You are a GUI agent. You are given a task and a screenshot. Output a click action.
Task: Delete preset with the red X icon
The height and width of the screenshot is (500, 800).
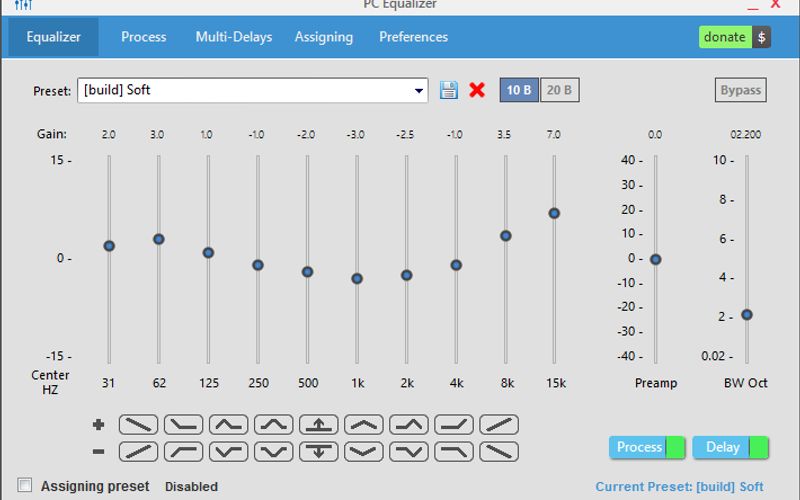coord(477,90)
